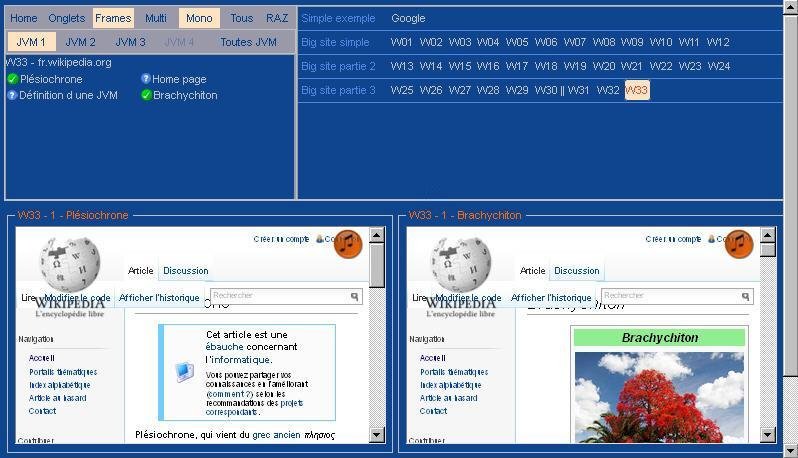The height and width of the screenshot is (458, 798).
Task: Open Article tab in Plésiochrone frame
Action: click(x=140, y=271)
